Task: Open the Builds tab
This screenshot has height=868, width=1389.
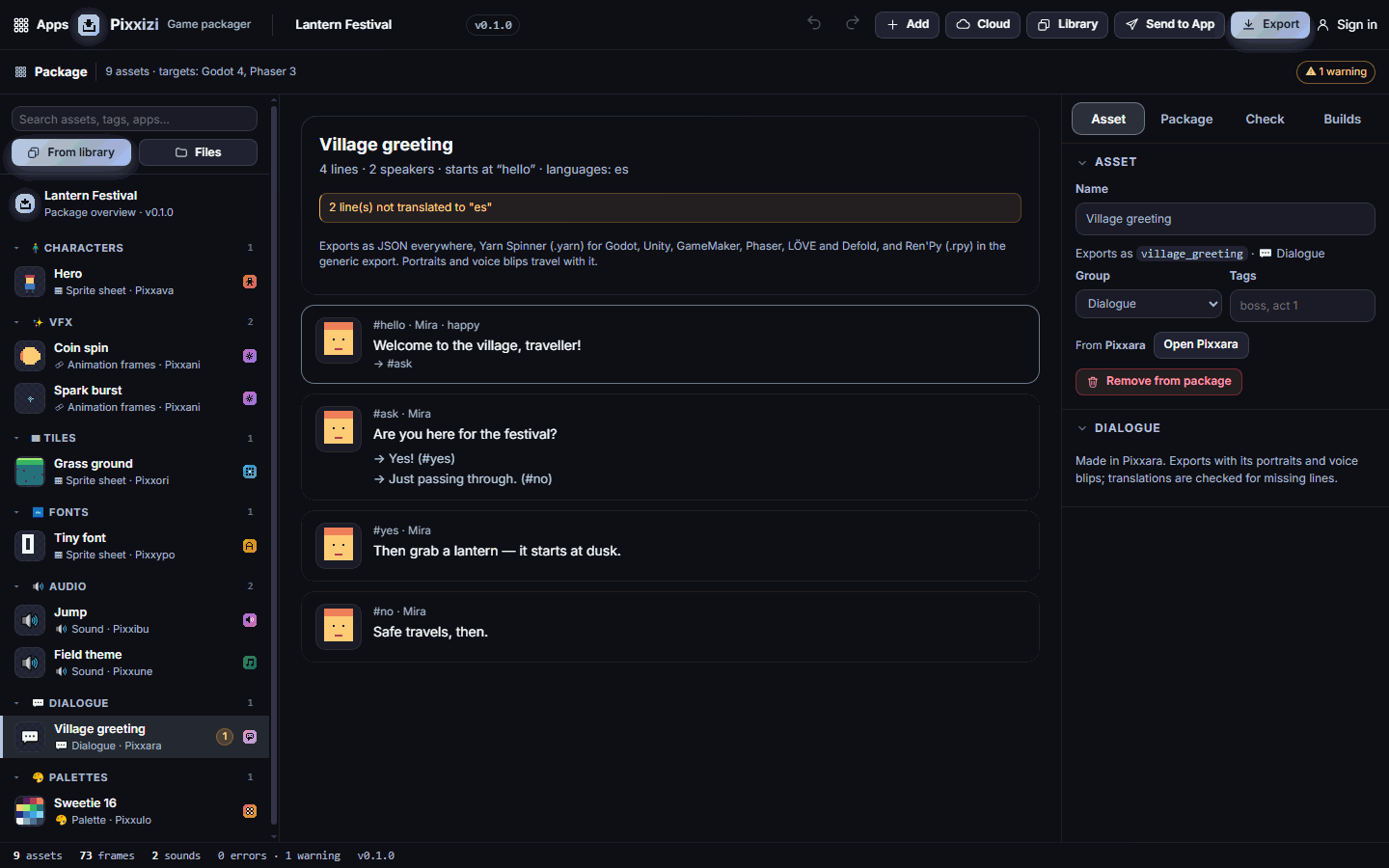Action: pyautogui.click(x=1342, y=119)
